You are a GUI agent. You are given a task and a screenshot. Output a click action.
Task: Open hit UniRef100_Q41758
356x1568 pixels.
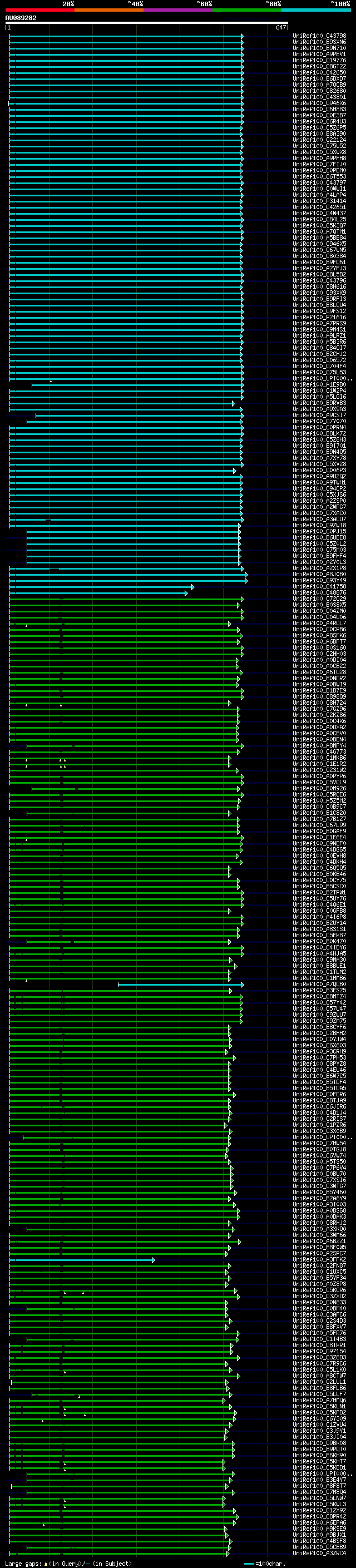319,586
